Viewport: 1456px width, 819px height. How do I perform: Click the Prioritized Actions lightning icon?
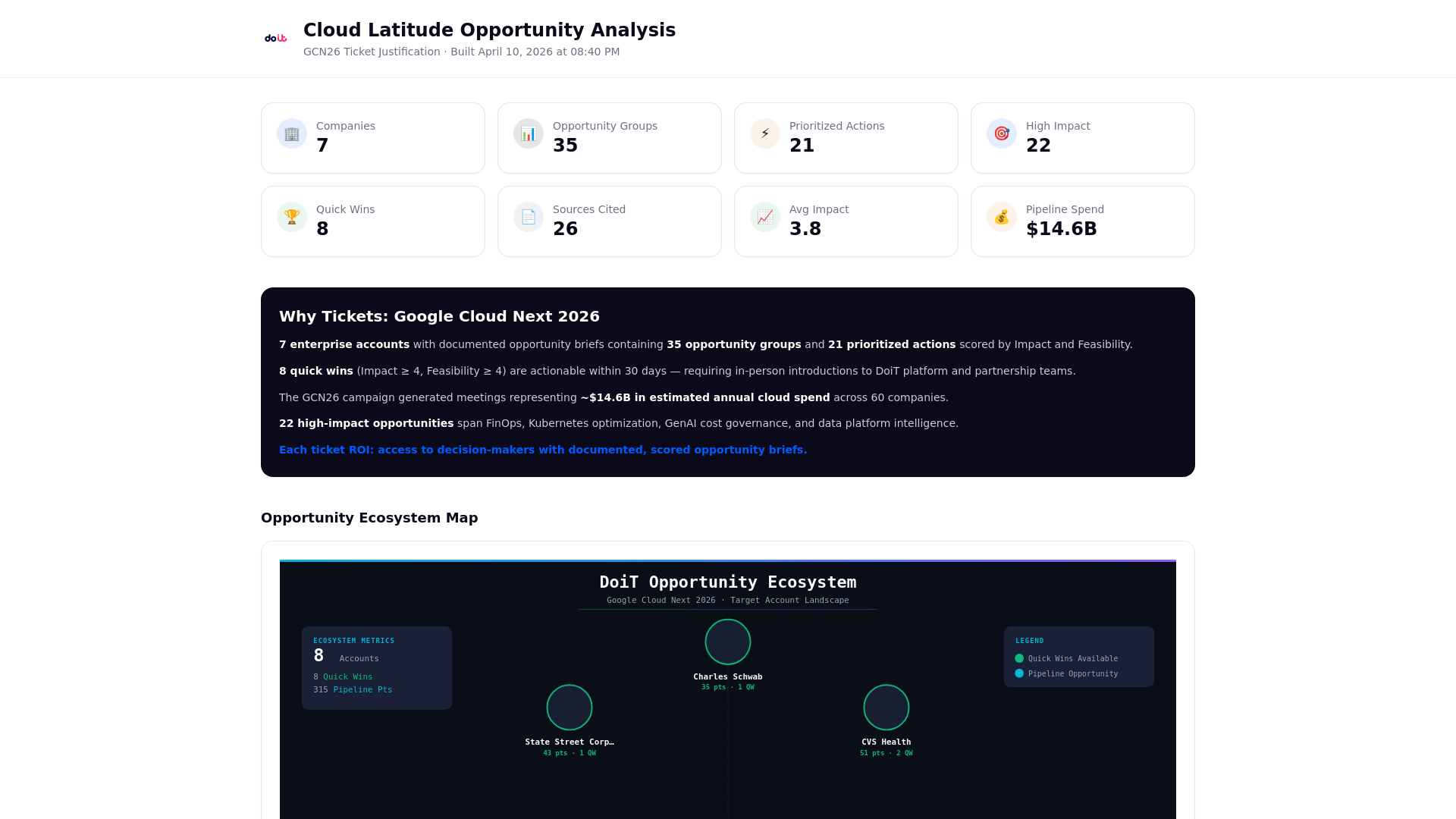click(765, 133)
